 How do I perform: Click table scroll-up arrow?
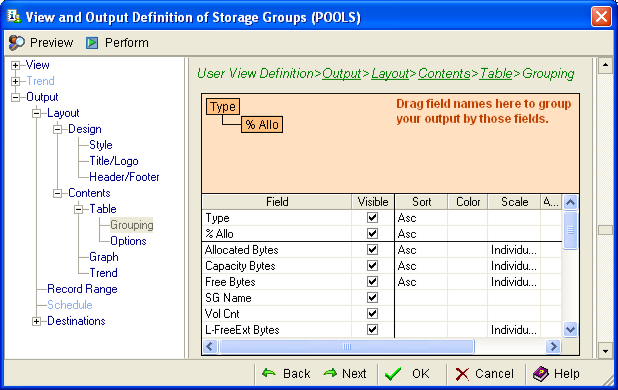(570, 202)
